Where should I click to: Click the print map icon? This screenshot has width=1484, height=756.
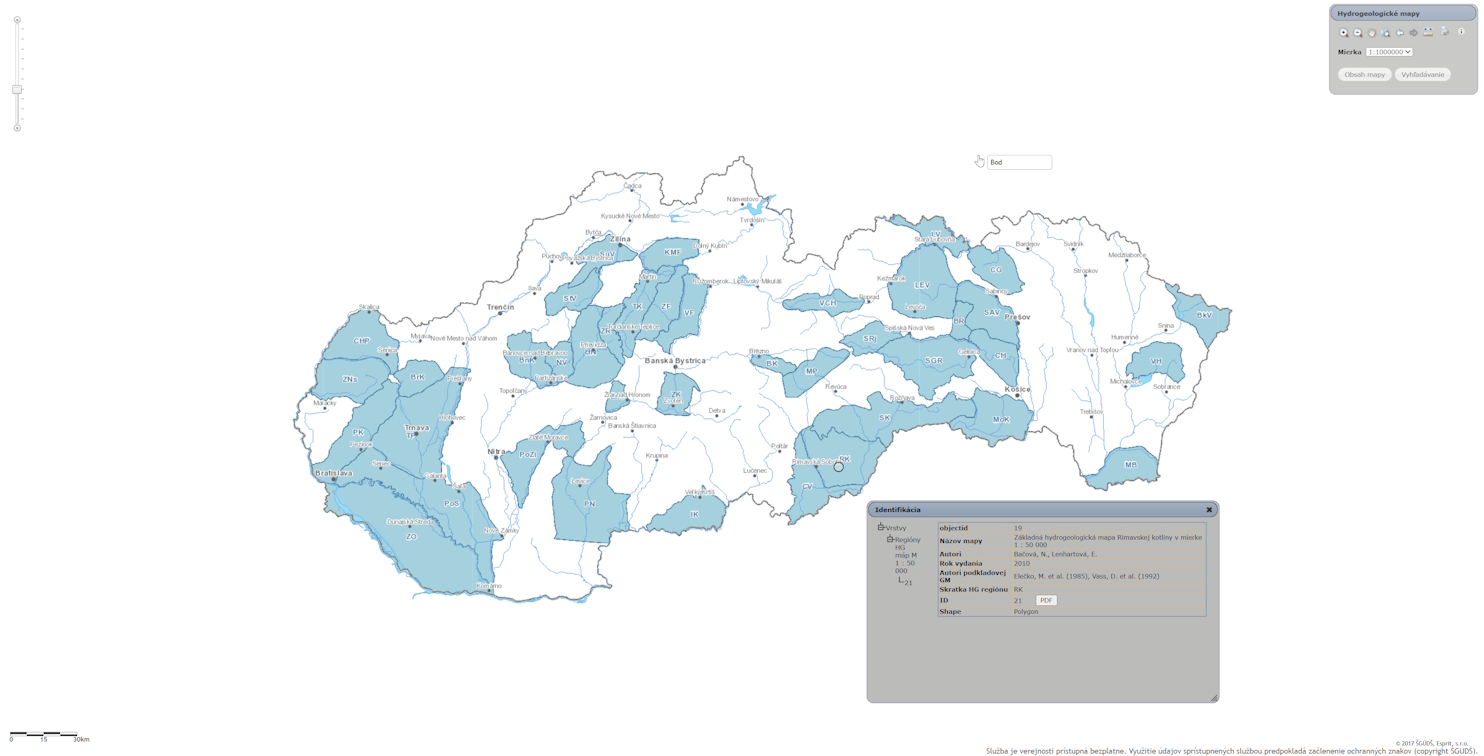point(1445,32)
